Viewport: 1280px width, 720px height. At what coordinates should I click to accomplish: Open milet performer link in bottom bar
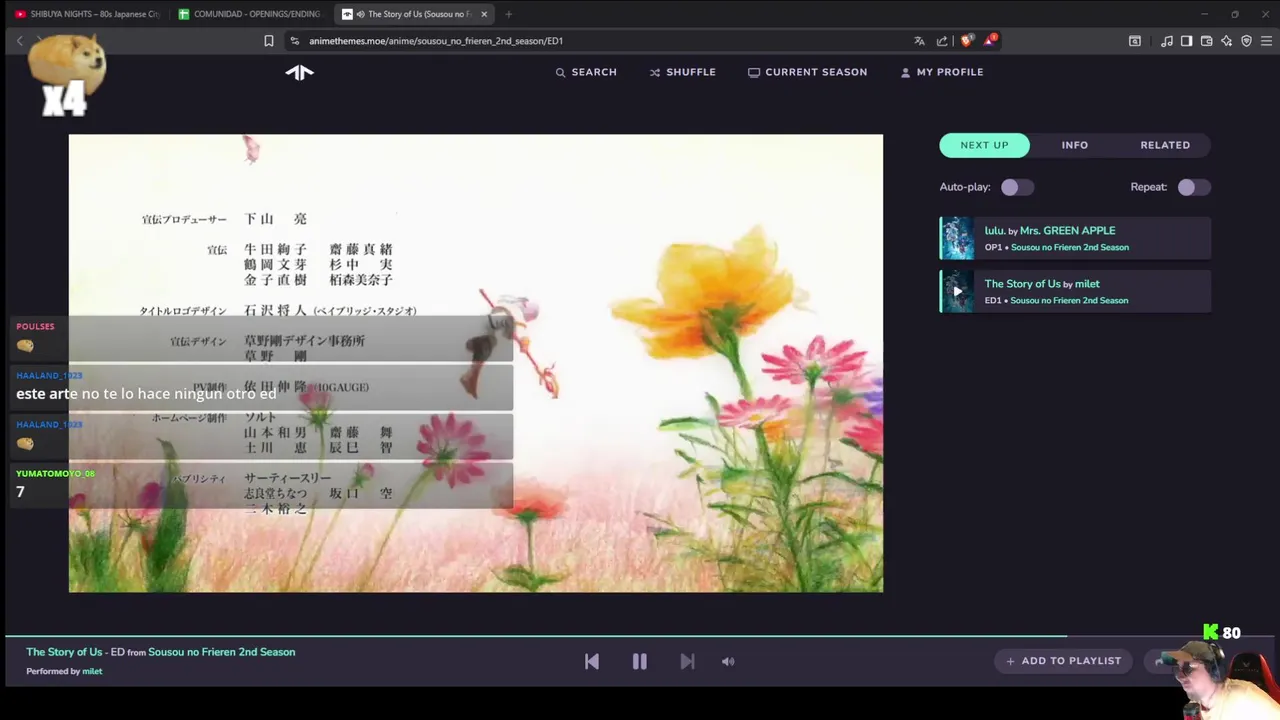click(x=92, y=671)
